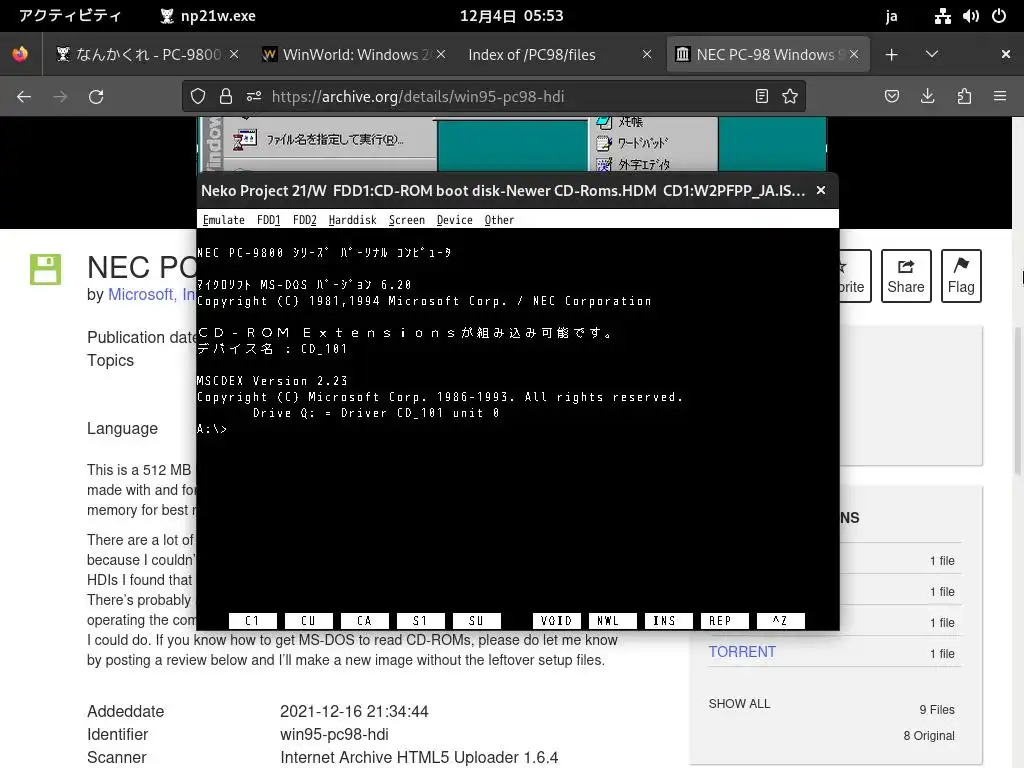
Task: Open the Harddisk menu
Action: [x=353, y=220]
